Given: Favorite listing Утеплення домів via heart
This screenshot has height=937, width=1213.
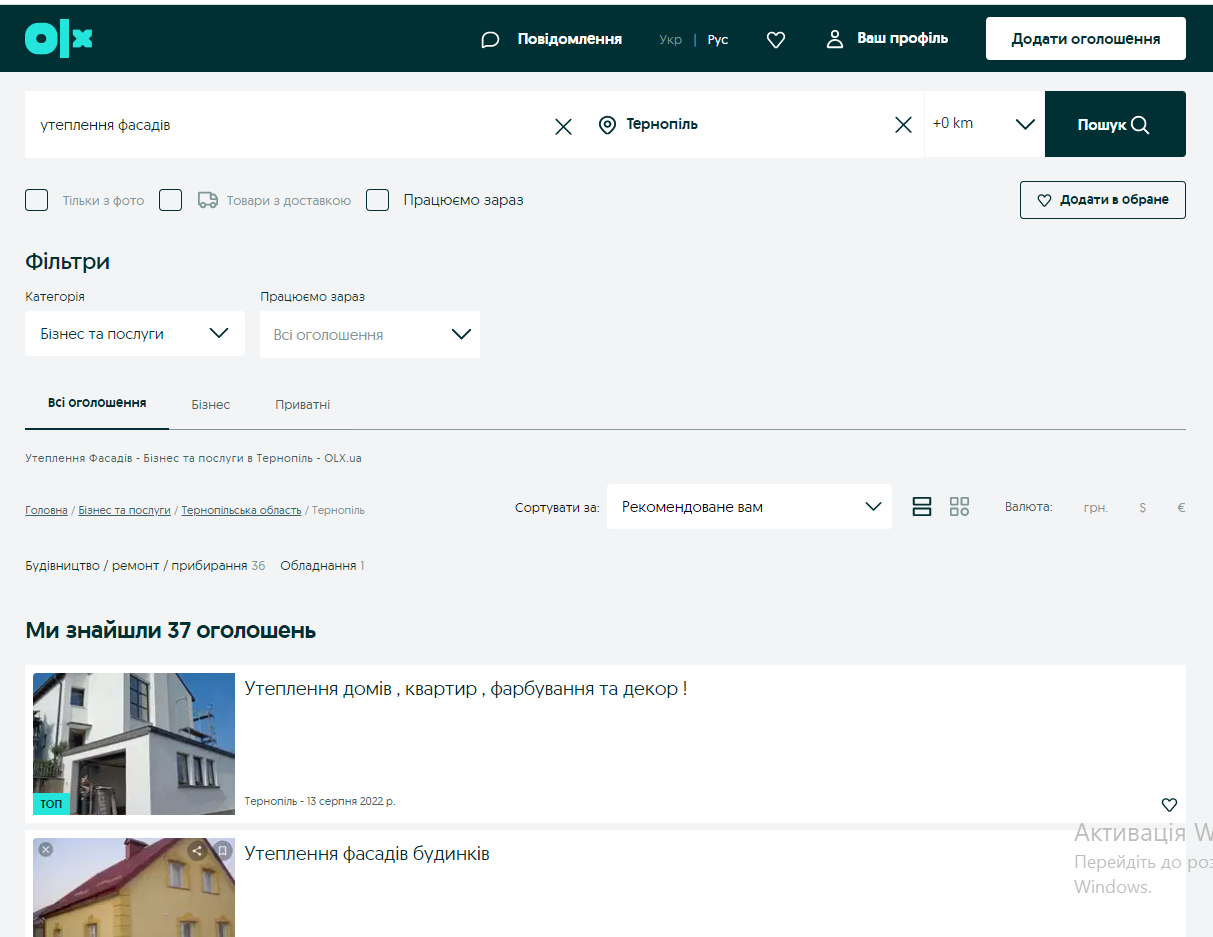Looking at the screenshot, I should click(x=1169, y=804).
